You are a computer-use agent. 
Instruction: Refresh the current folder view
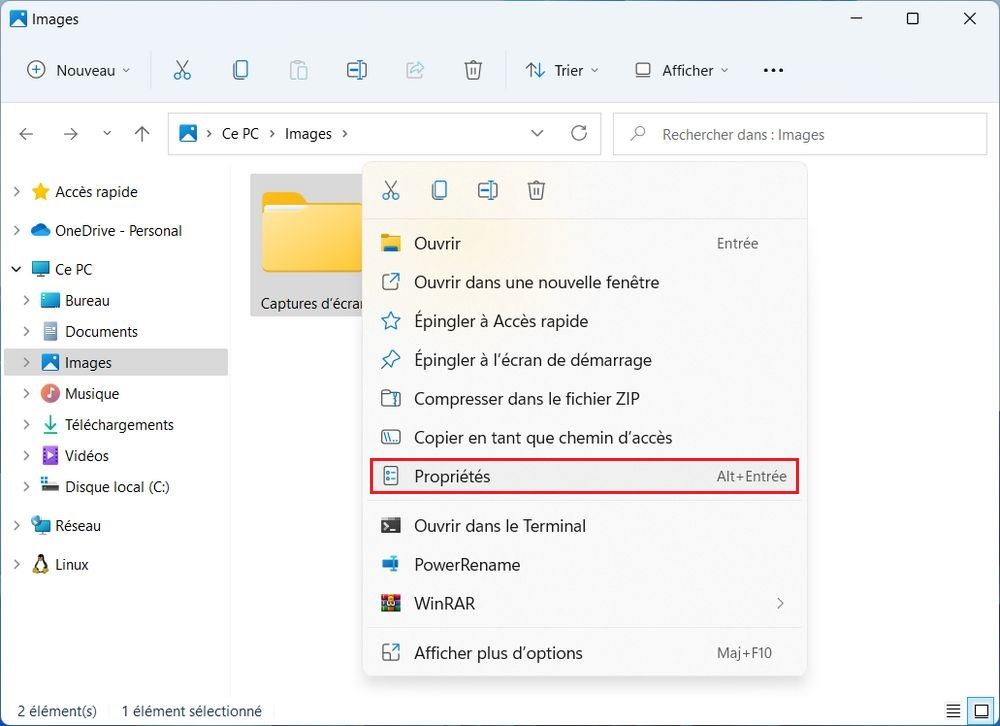tap(578, 134)
